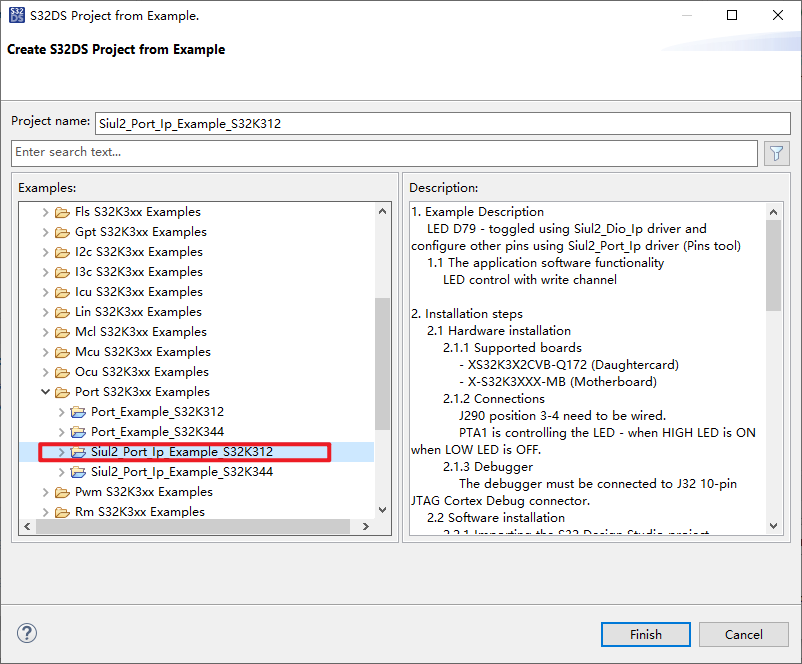Click the Siul2_Port_Ip_Example_S32K344 project icon
Viewport: 802px width, 664px height.
(x=78, y=472)
